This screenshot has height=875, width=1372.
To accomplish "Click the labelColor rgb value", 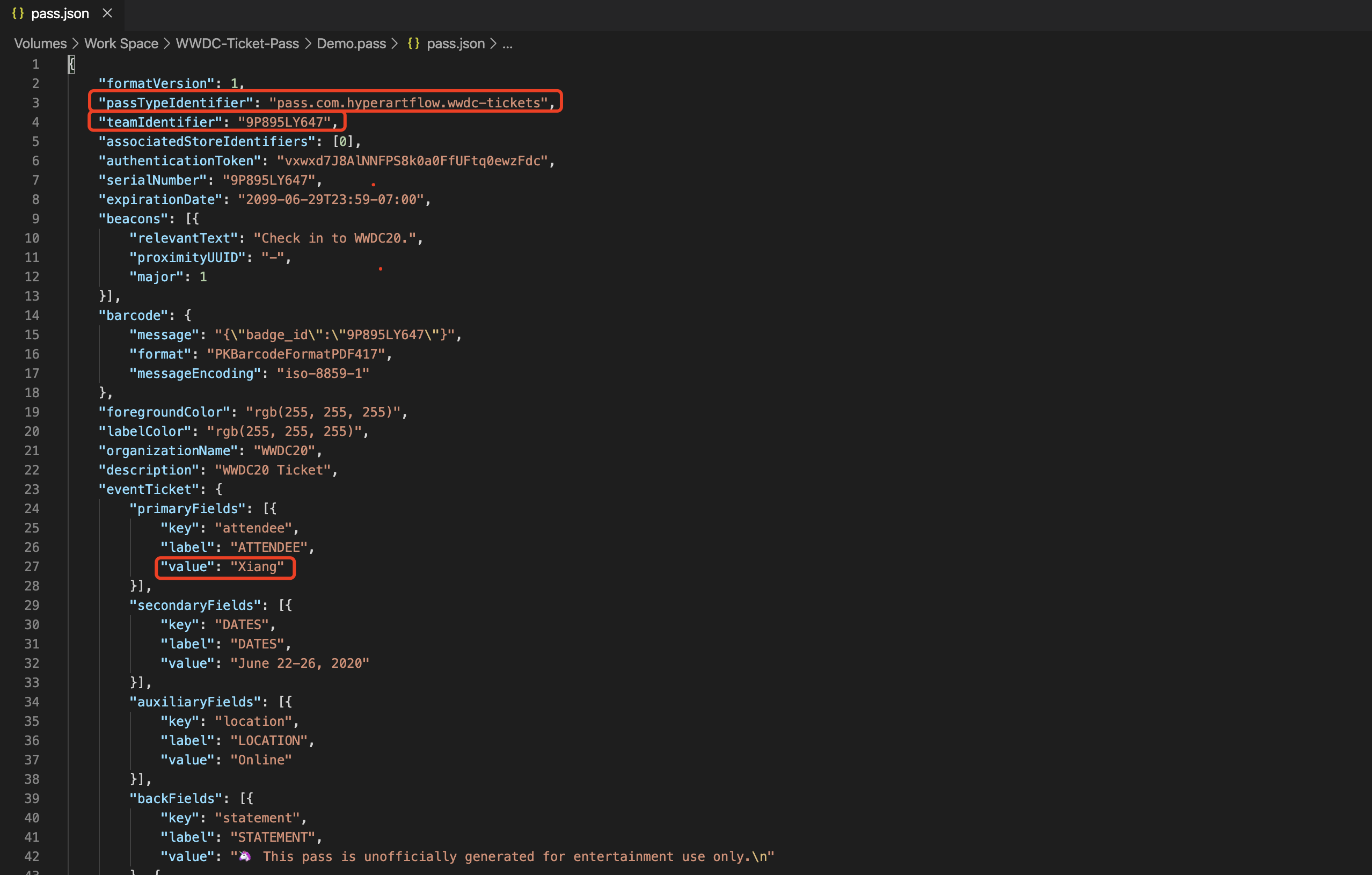I will click(284, 431).
